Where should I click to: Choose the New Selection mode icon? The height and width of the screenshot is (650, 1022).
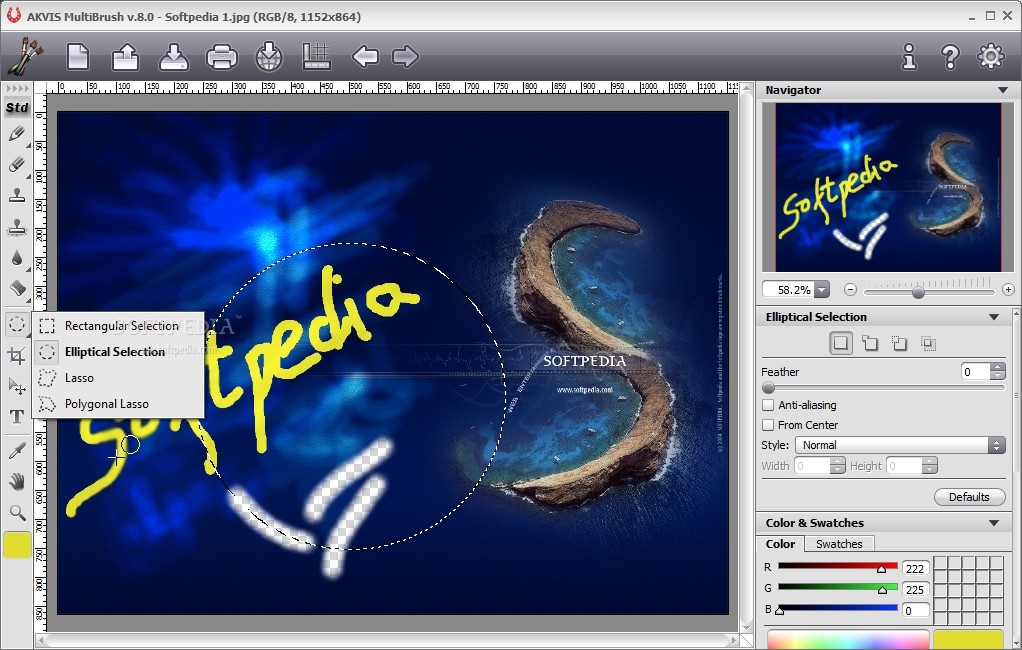(841, 343)
